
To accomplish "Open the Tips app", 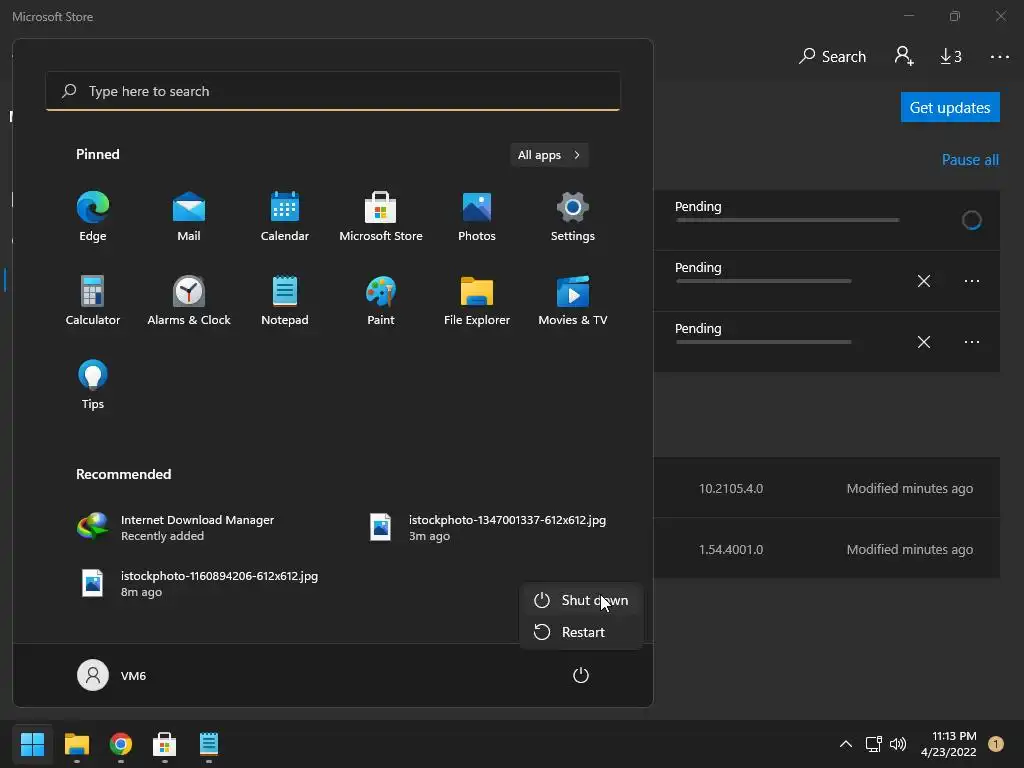I will point(93,385).
